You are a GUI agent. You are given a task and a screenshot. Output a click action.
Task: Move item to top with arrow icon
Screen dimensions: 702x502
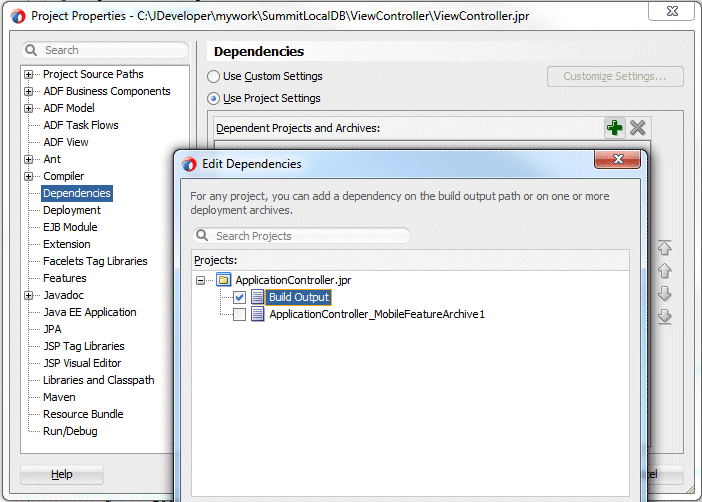tap(664, 247)
